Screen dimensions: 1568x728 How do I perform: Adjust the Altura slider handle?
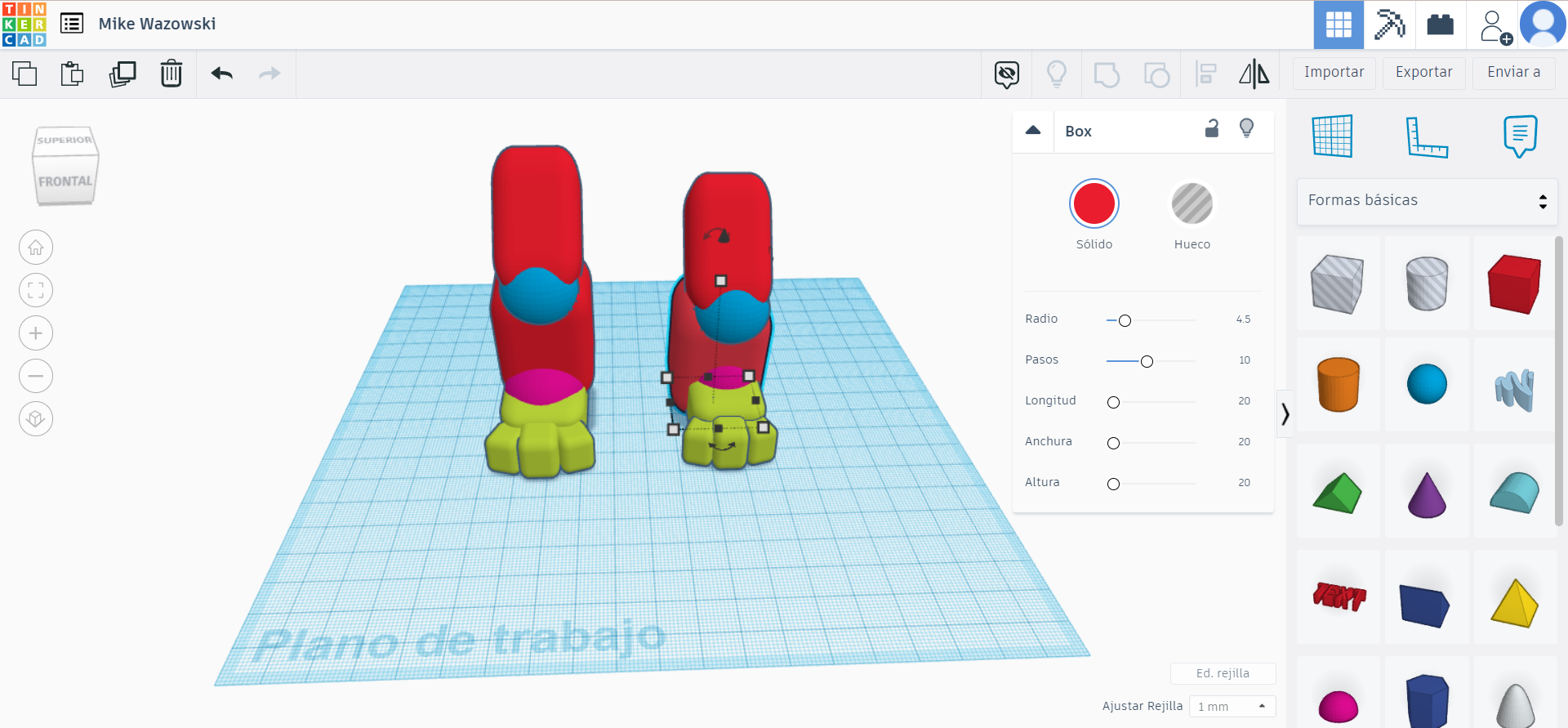1113,484
